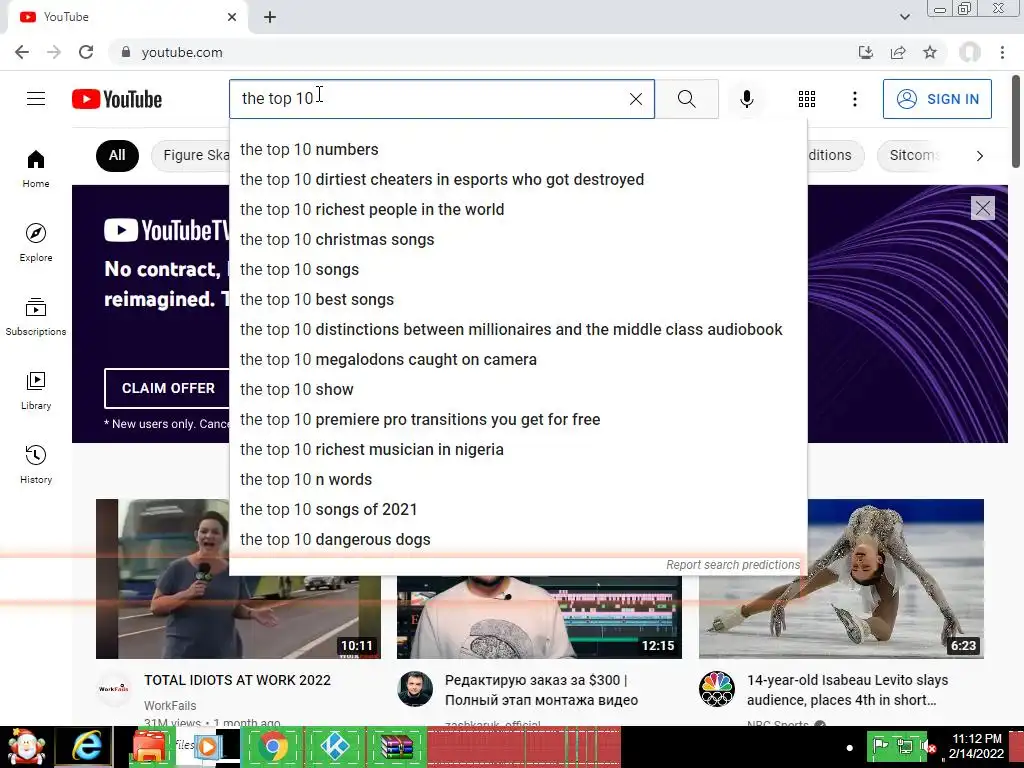Open the YouTube hamburger guide menu
1024x768 pixels.
36,99
